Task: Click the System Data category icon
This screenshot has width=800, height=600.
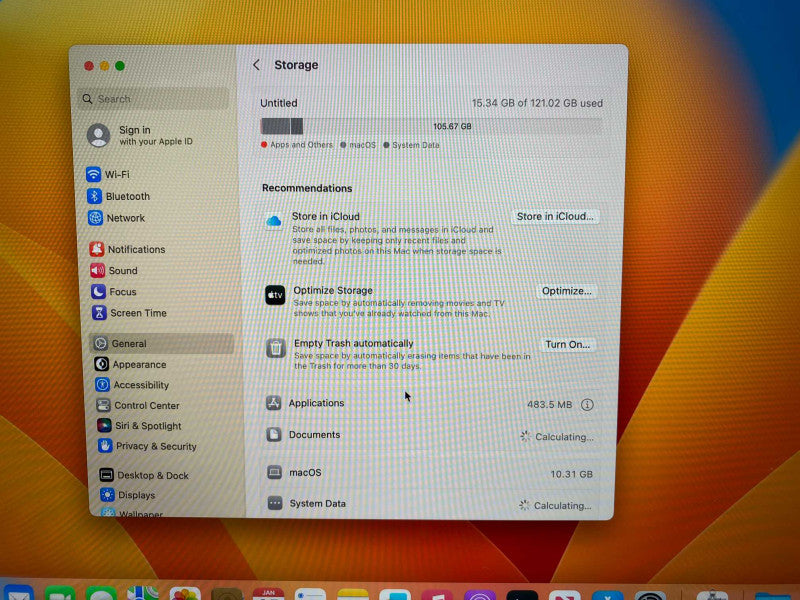Action: [275, 503]
